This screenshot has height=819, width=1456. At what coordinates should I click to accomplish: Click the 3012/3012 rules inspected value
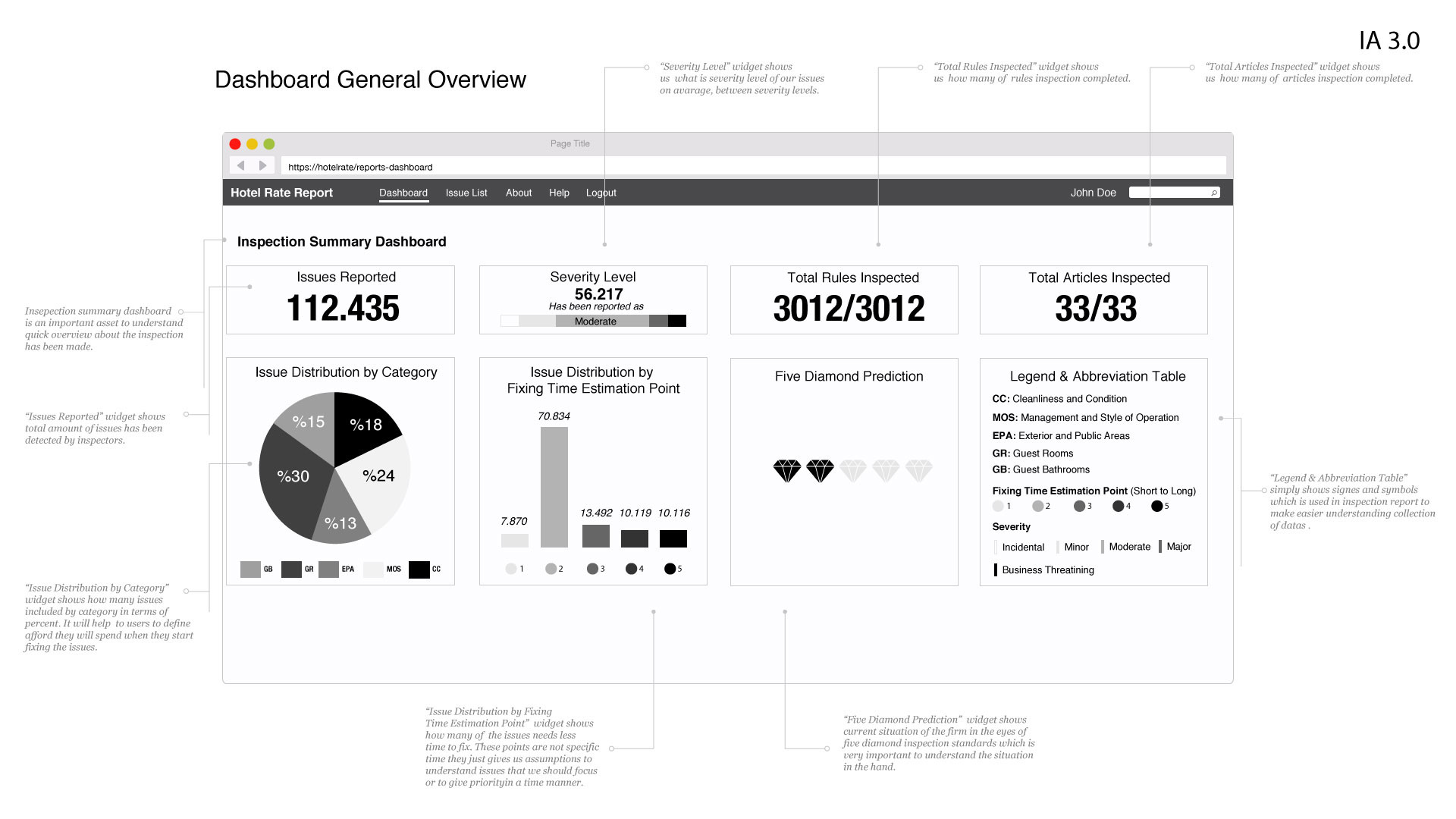click(849, 309)
